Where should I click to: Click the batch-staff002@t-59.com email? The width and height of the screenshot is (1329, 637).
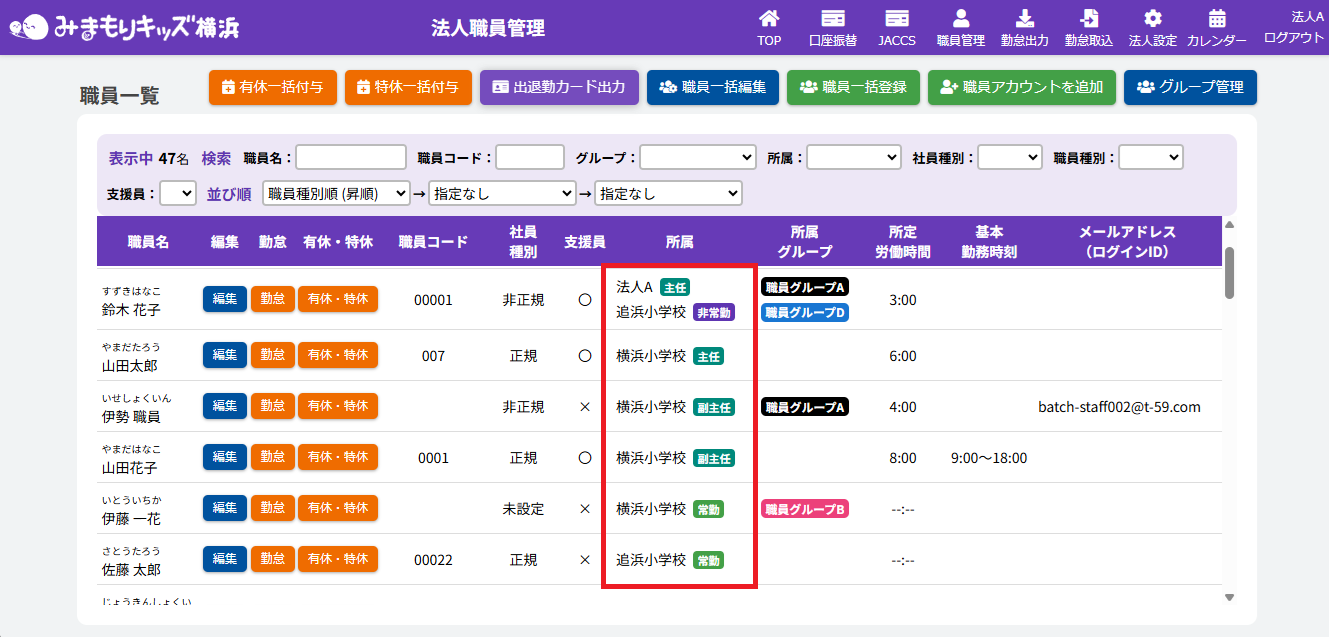coord(1119,407)
